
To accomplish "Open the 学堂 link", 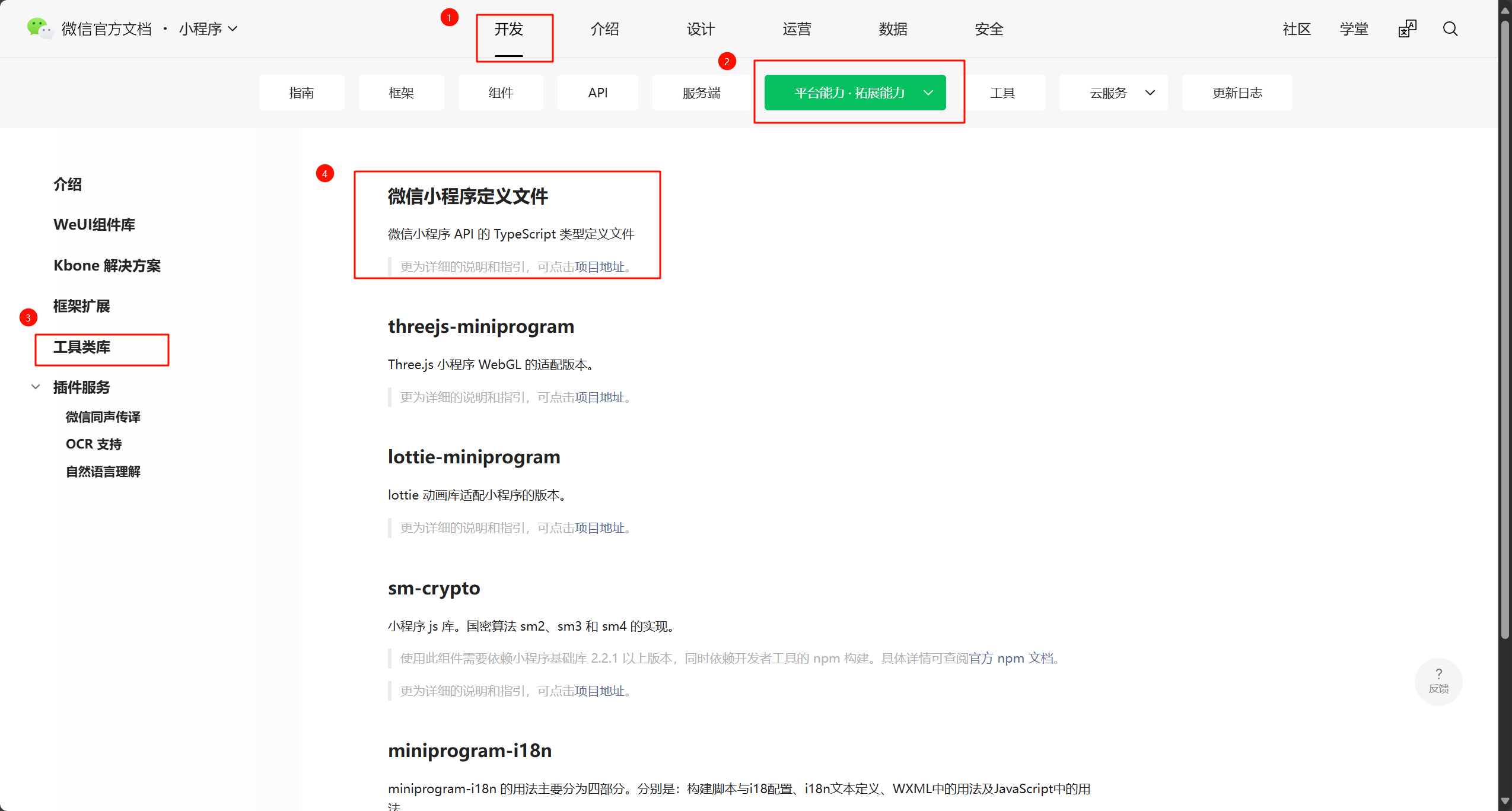I will point(1354,29).
